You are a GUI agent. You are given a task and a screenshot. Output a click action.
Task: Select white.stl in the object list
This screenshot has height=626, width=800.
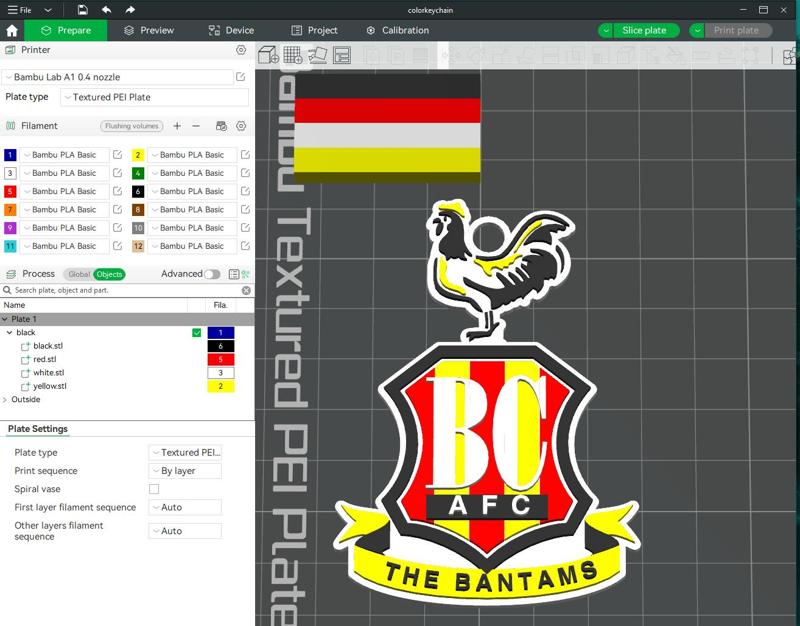tap(48, 372)
